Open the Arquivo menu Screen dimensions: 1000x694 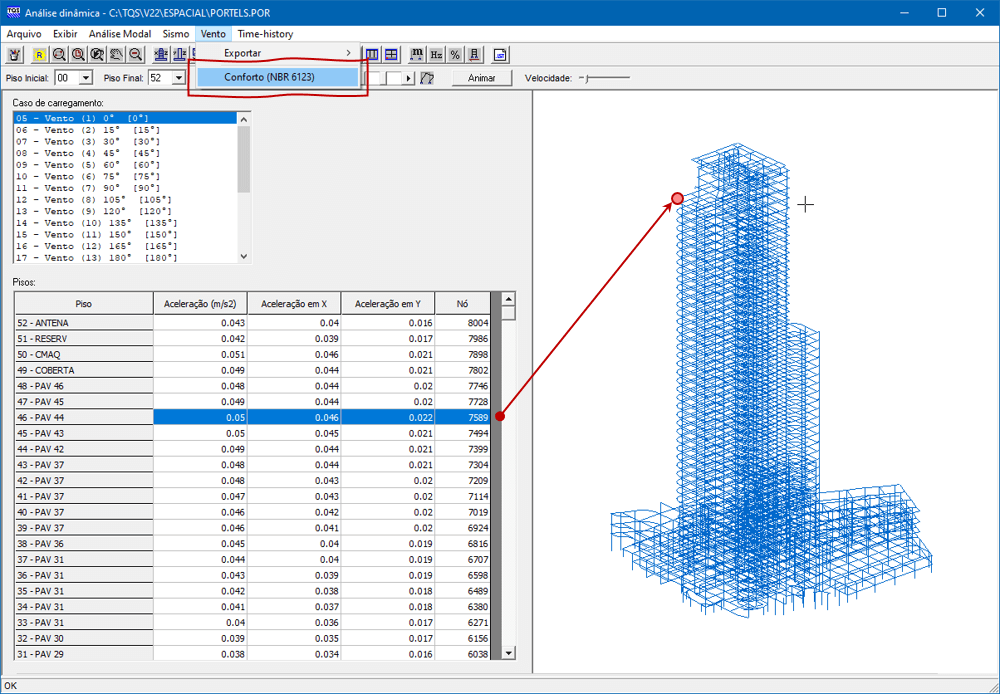pyautogui.click(x=24, y=34)
